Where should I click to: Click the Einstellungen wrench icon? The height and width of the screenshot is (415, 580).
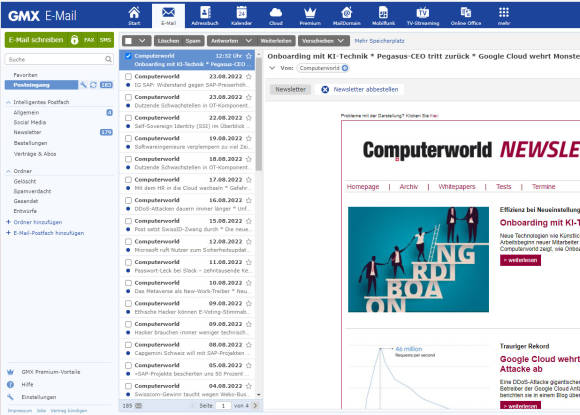click(x=10, y=397)
